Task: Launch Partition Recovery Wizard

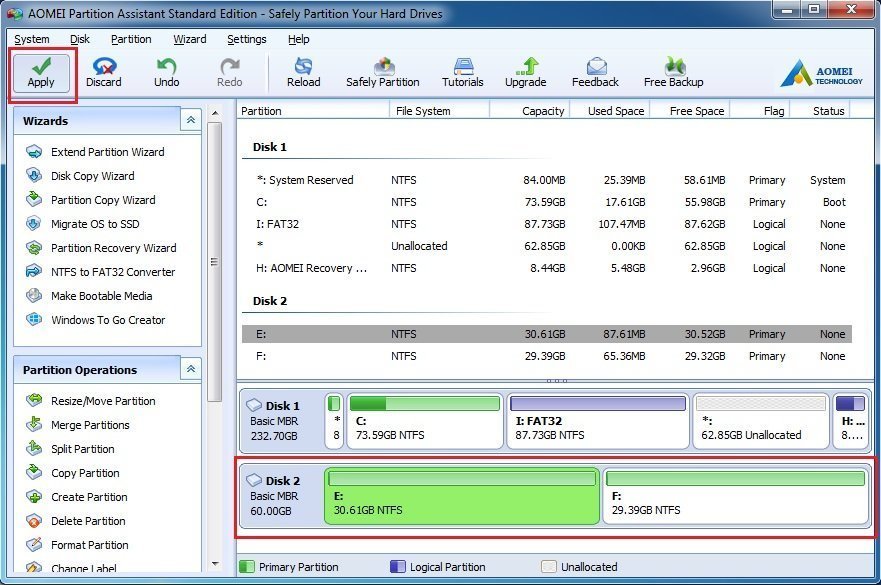Action: click(x=101, y=248)
